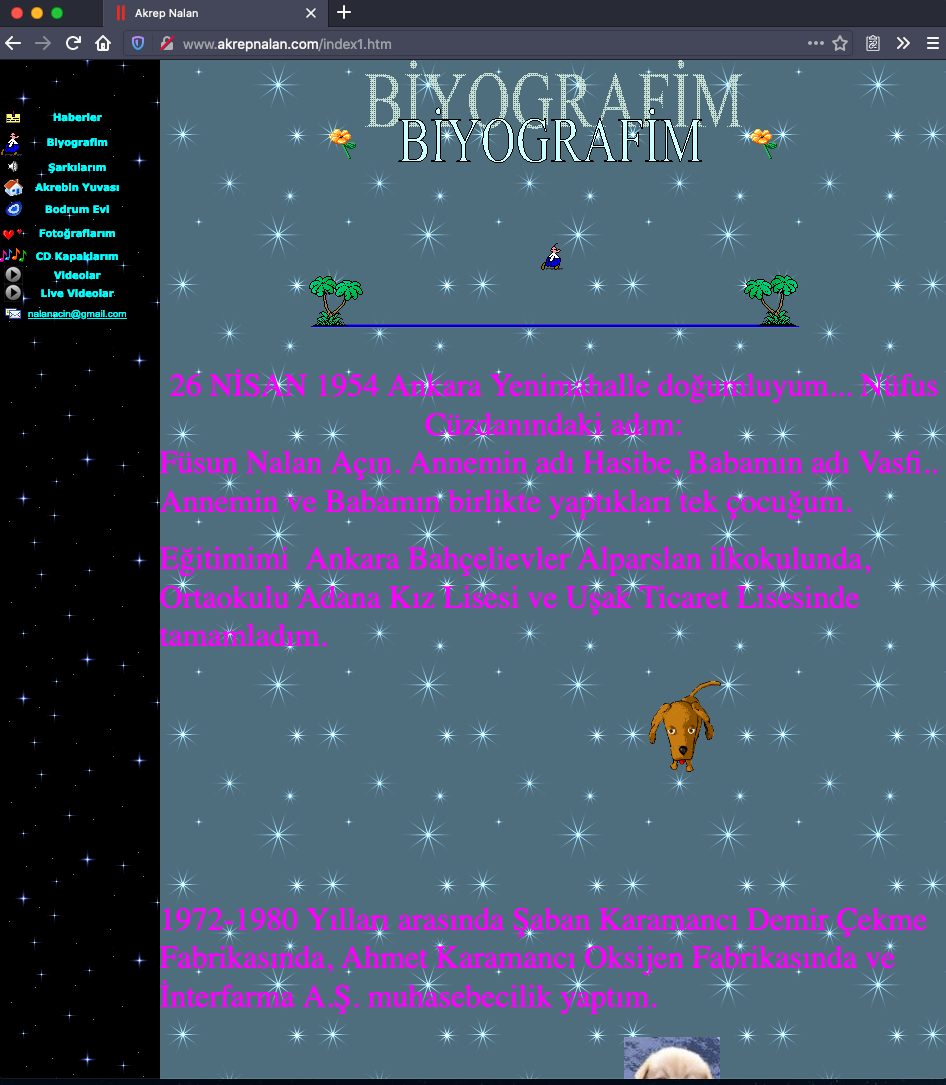Click the play icon beside Videolar
This screenshot has height=1085, width=946.
(12, 275)
